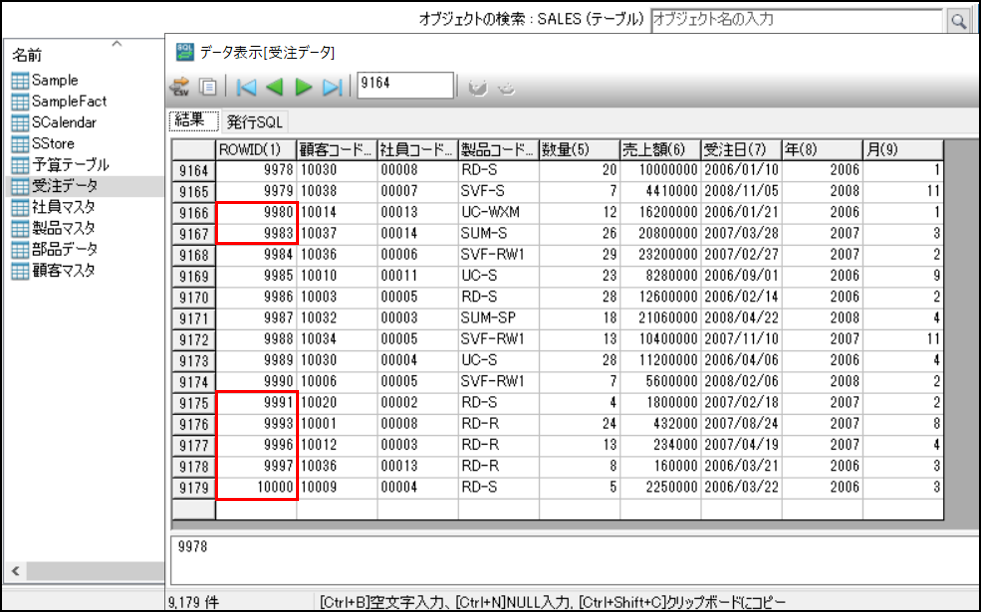This screenshot has height=612, width=981.
Task: Click the search magnifier icon
Action: point(958,20)
